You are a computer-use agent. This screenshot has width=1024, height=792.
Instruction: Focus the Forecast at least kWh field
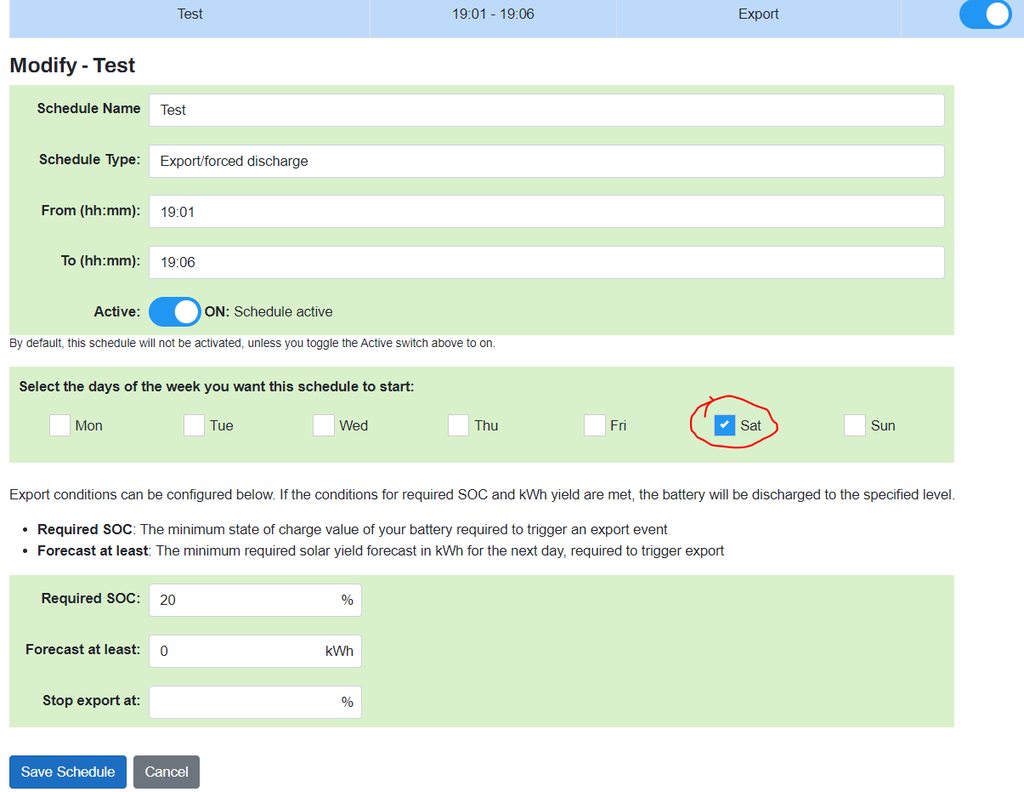[237, 651]
